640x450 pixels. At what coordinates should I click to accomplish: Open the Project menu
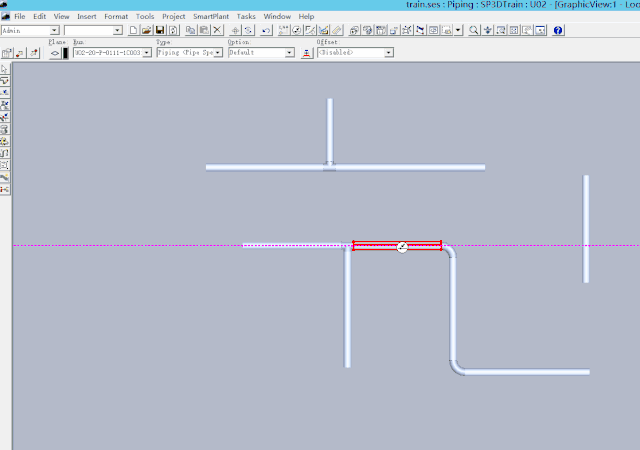pyautogui.click(x=173, y=16)
